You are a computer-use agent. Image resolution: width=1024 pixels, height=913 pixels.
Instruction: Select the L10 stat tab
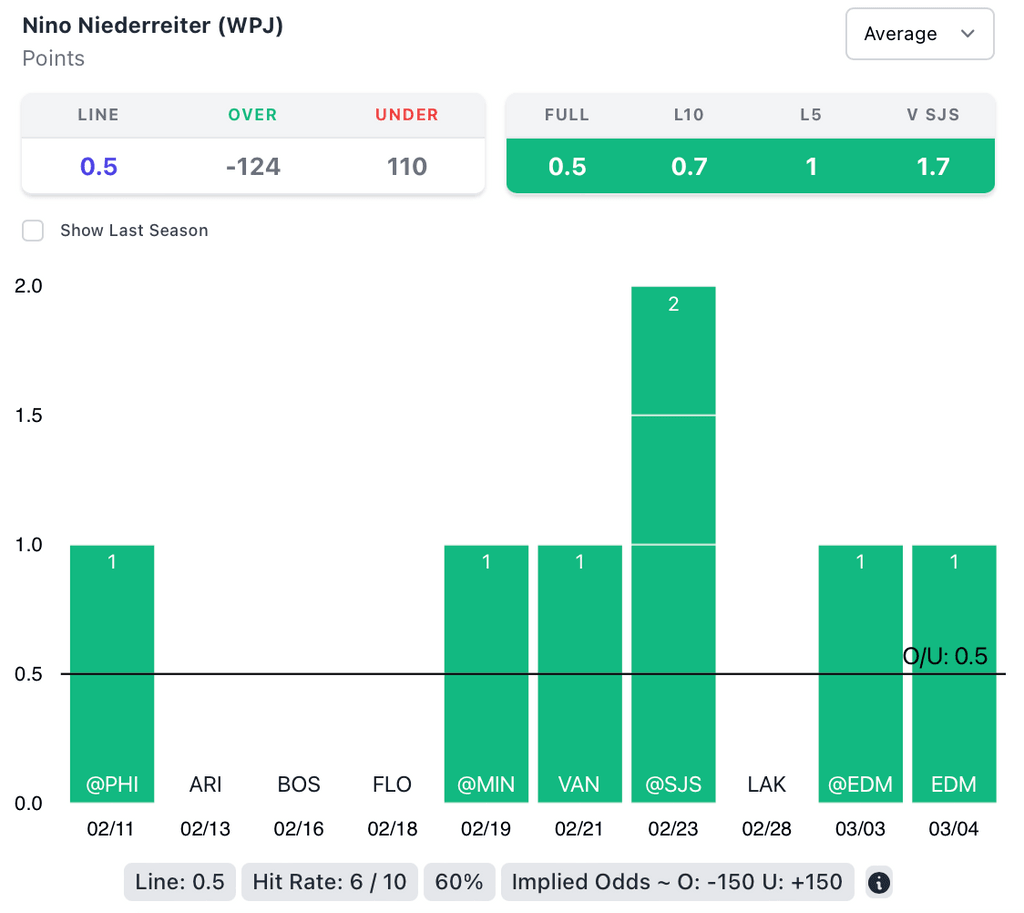click(x=689, y=115)
